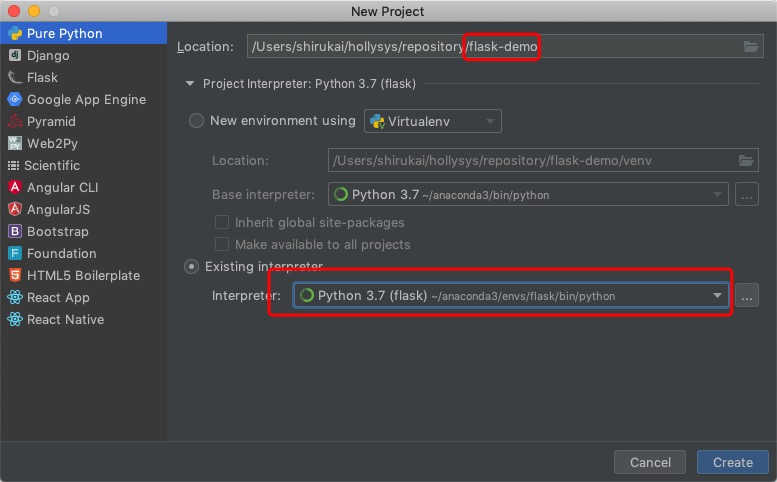Select Existing interpreter radio button
Screen dimensions: 777x482
point(191,267)
